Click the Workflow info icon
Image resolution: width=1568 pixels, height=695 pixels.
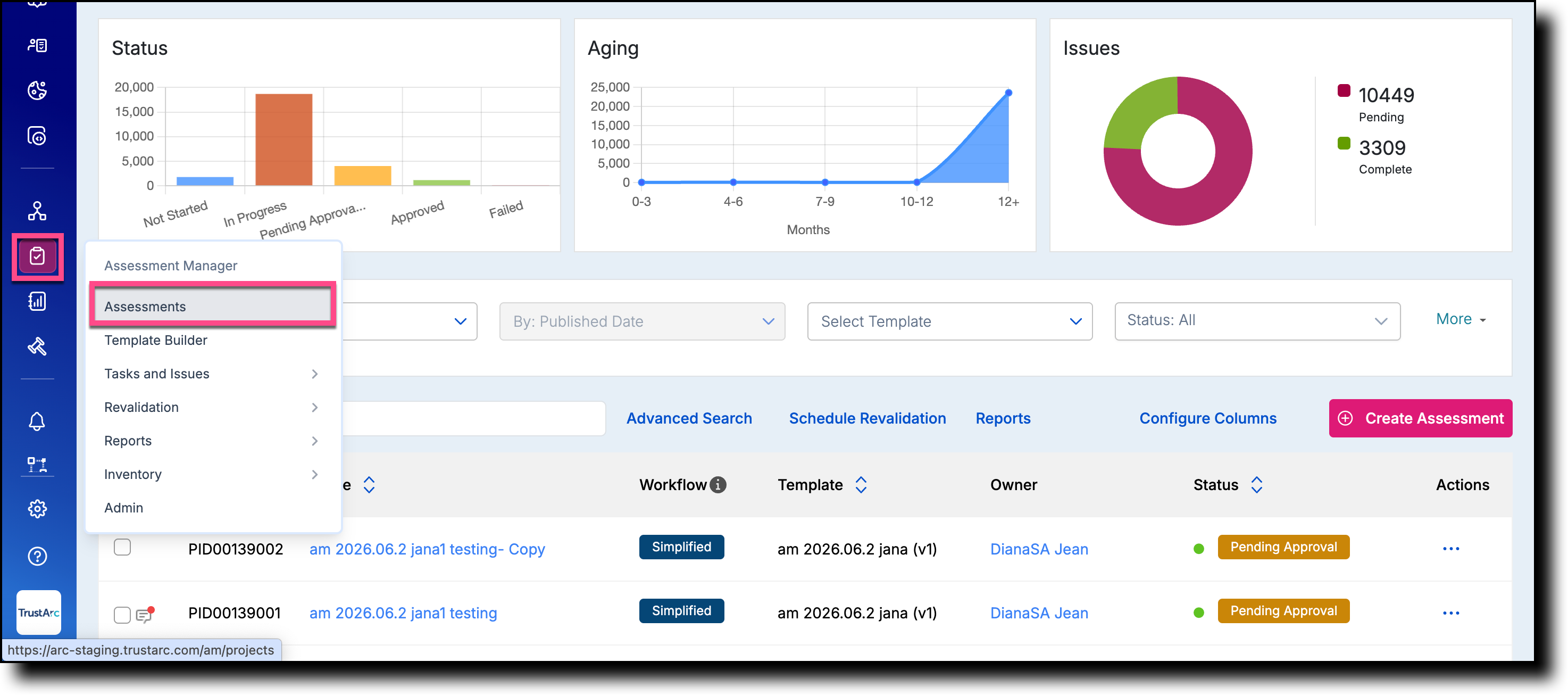[x=718, y=485]
